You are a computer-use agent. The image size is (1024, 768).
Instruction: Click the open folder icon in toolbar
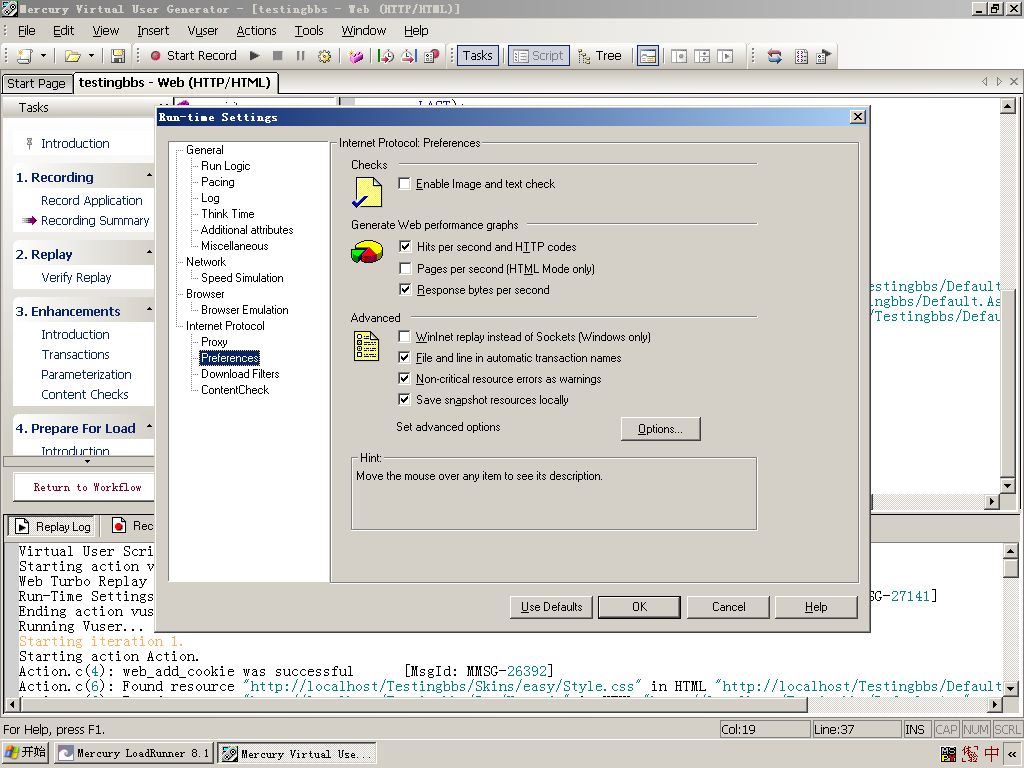coord(72,56)
